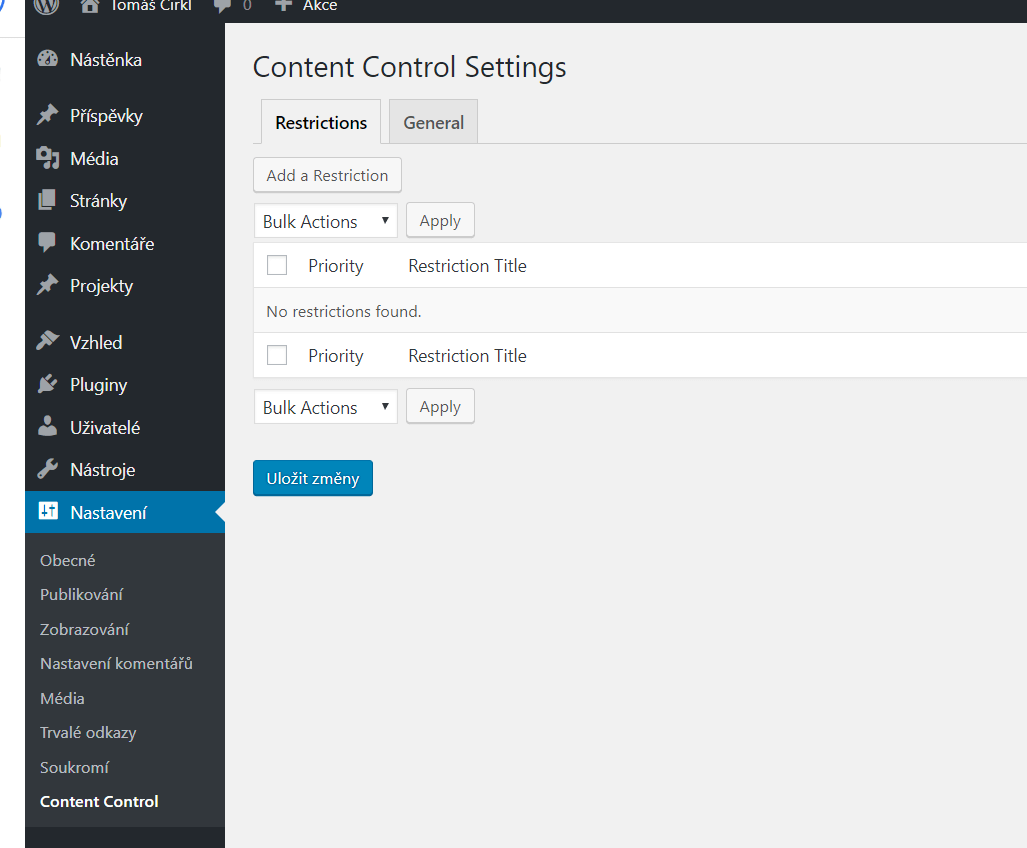Open the Soukromí submenu link
The image size is (1027, 848).
74,767
